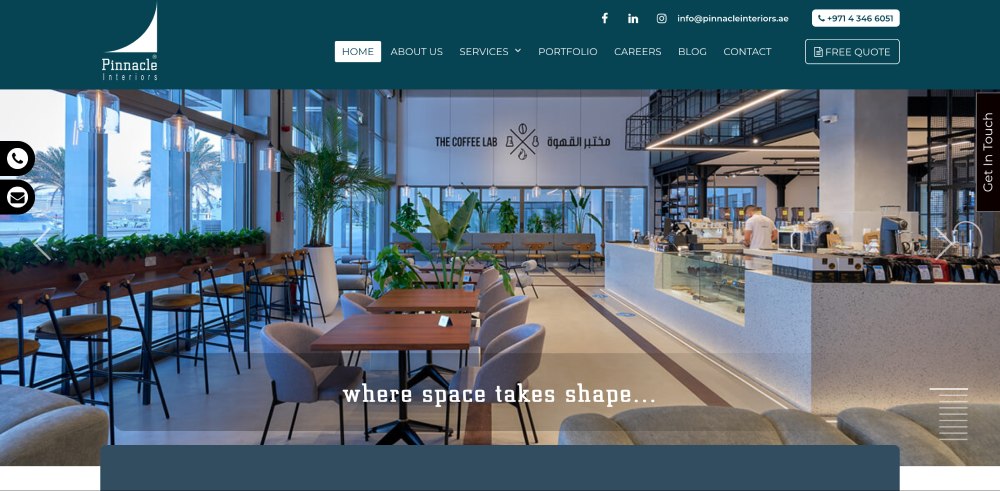Image resolution: width=1000 pixels, height=491 pixels.
Task: Go to the next slide arrow
Action: pos(947,243)
